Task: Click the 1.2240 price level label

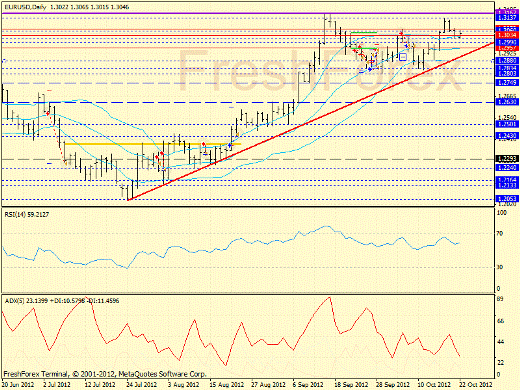Action: [x=507, y=168]
